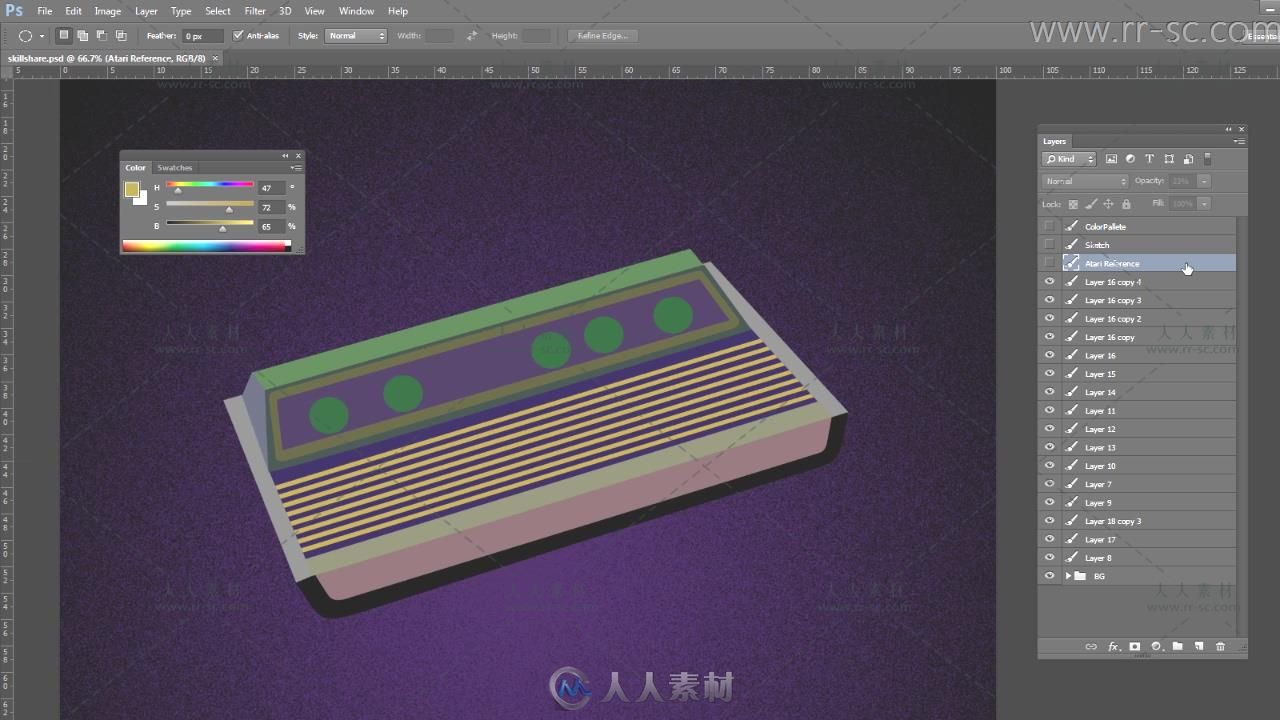Click the Hue slider track

[x=209, y=184]
